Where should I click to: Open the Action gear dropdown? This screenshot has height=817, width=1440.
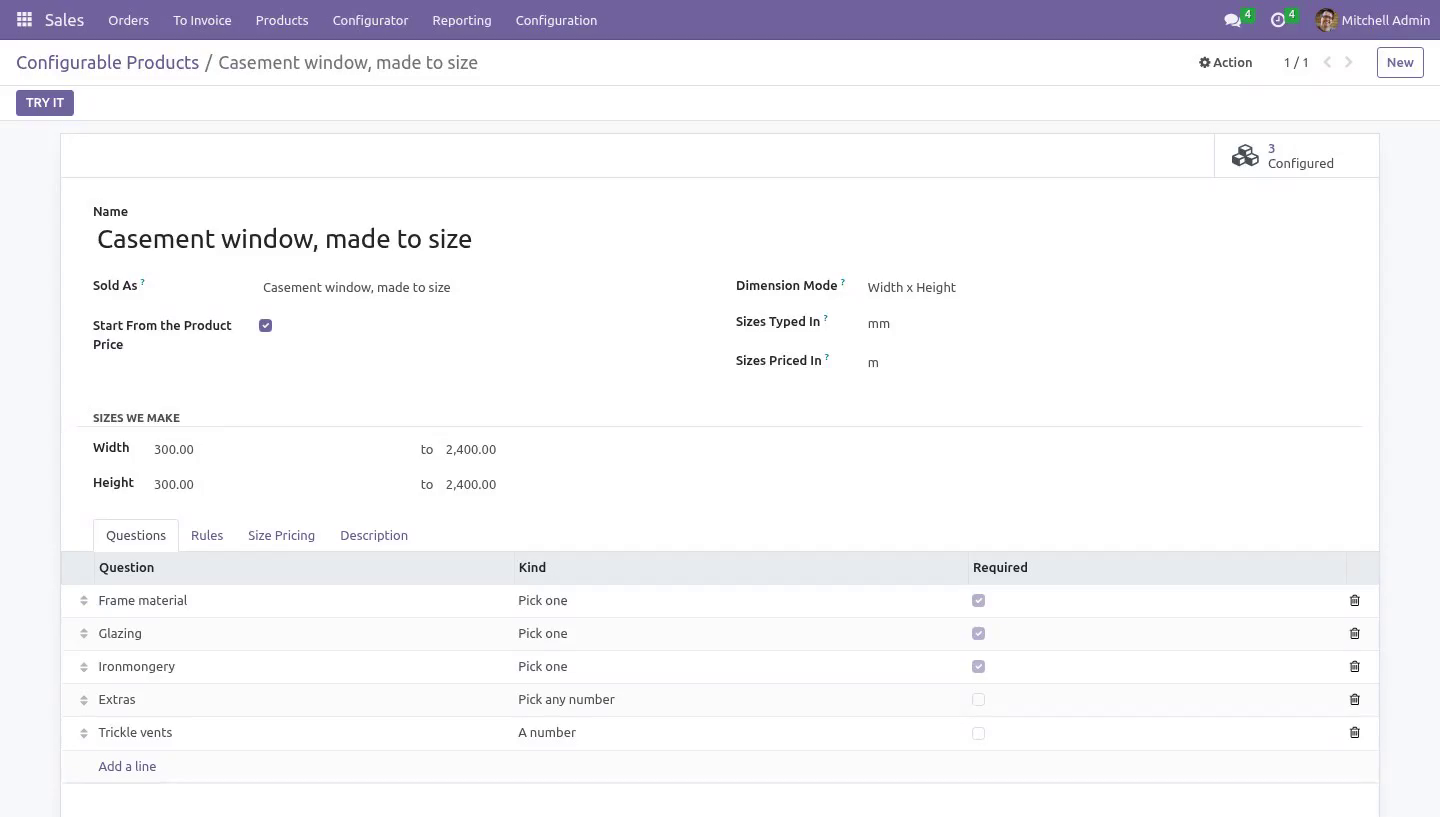click(x=1225, y=62)
